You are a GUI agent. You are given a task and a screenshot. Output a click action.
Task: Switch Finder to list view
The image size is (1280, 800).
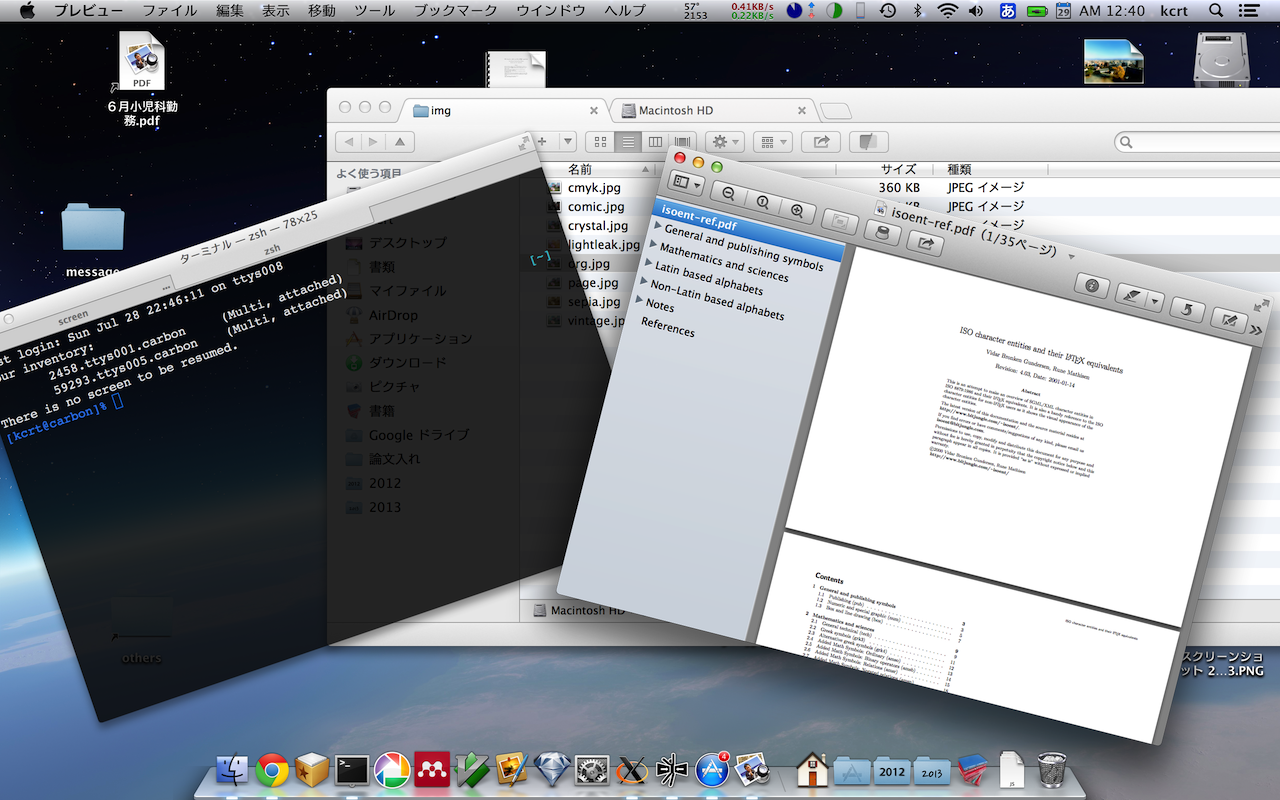628,142
